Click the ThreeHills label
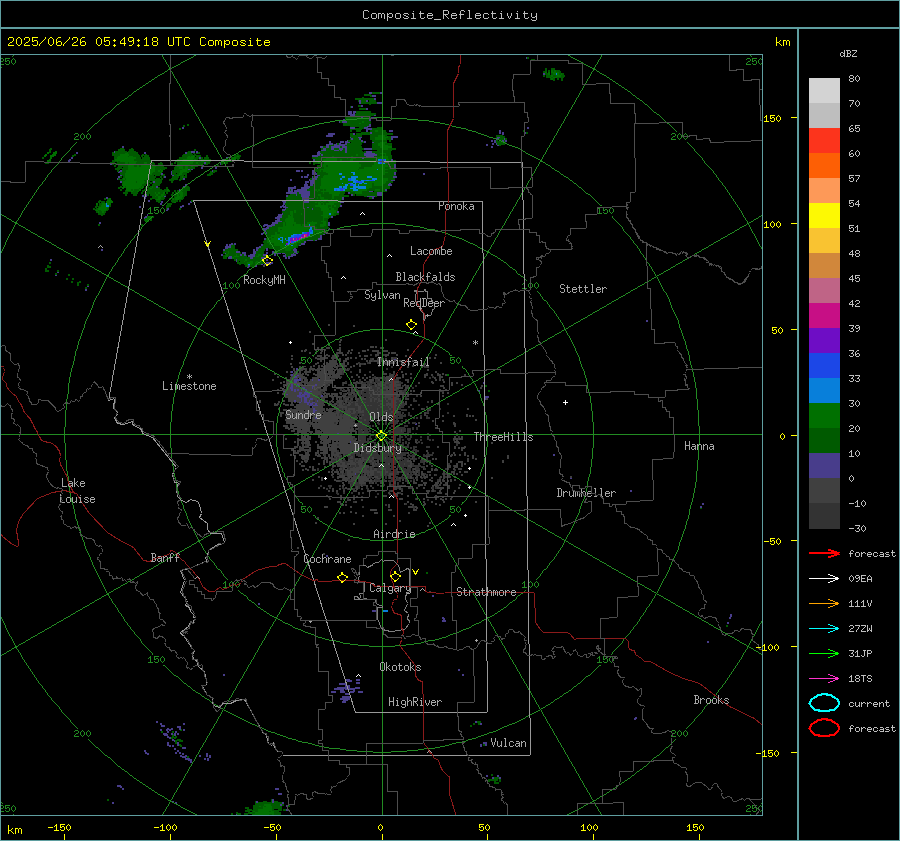 tap(503, 437)
